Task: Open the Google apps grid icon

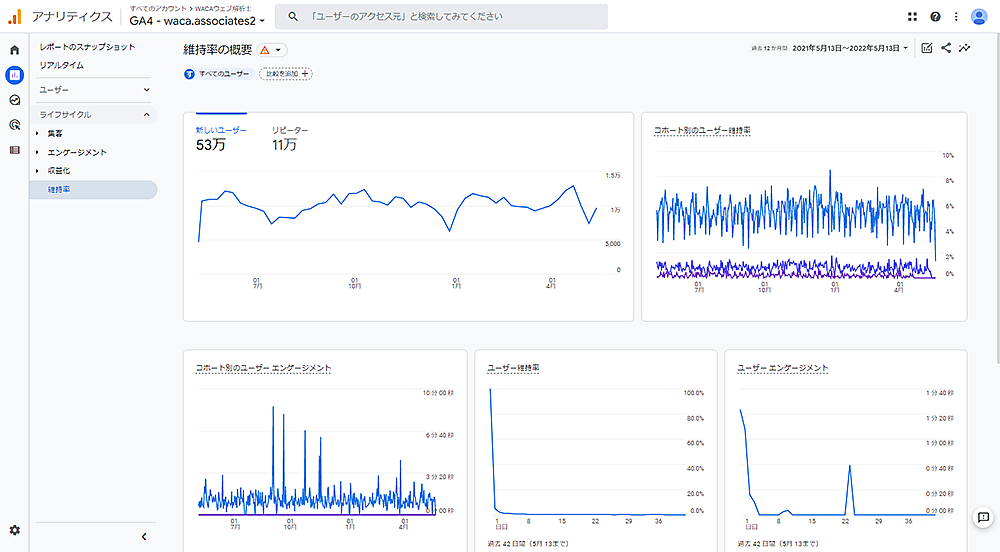Action: pyautogui.click(x=912, y=17)
